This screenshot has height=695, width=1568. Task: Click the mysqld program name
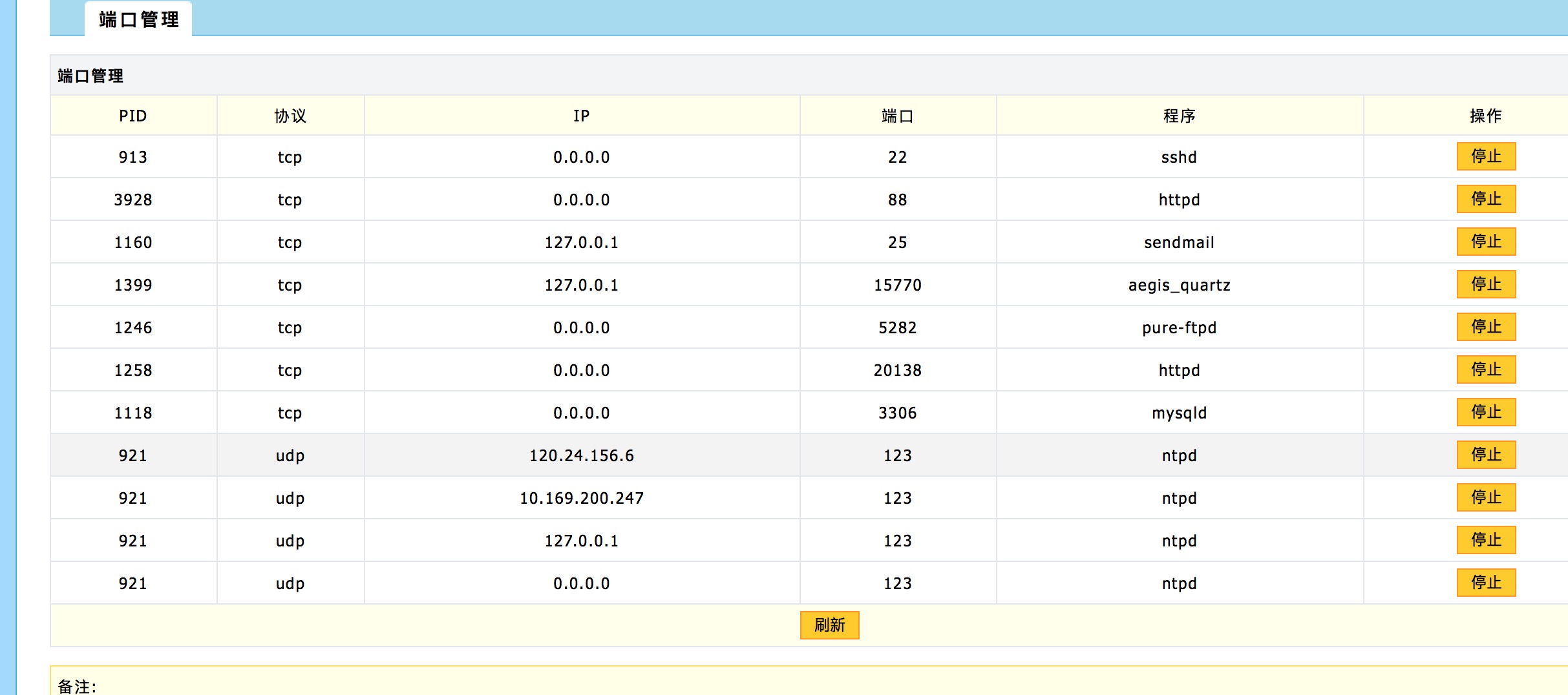[1180, 413]
